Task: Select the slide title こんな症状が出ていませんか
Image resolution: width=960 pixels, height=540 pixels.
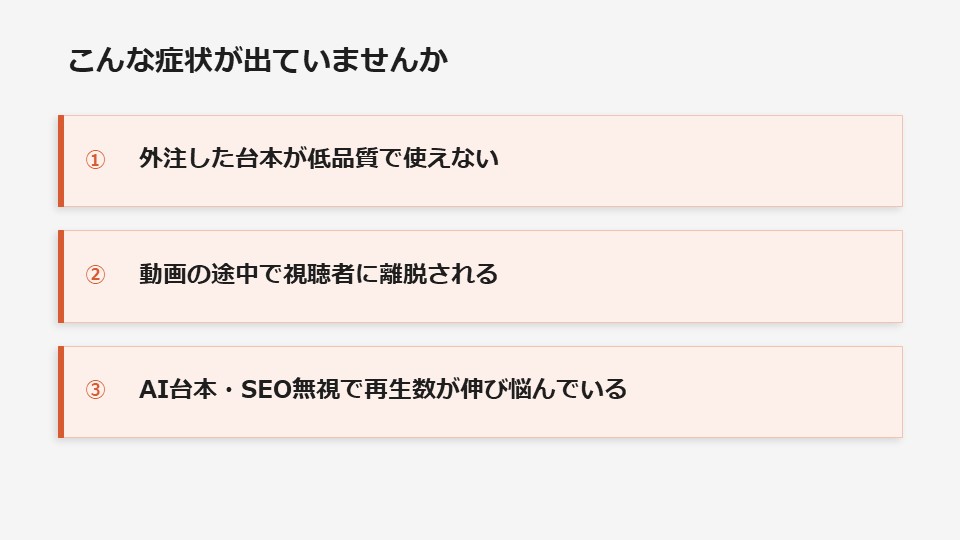Action: (258, 61)
